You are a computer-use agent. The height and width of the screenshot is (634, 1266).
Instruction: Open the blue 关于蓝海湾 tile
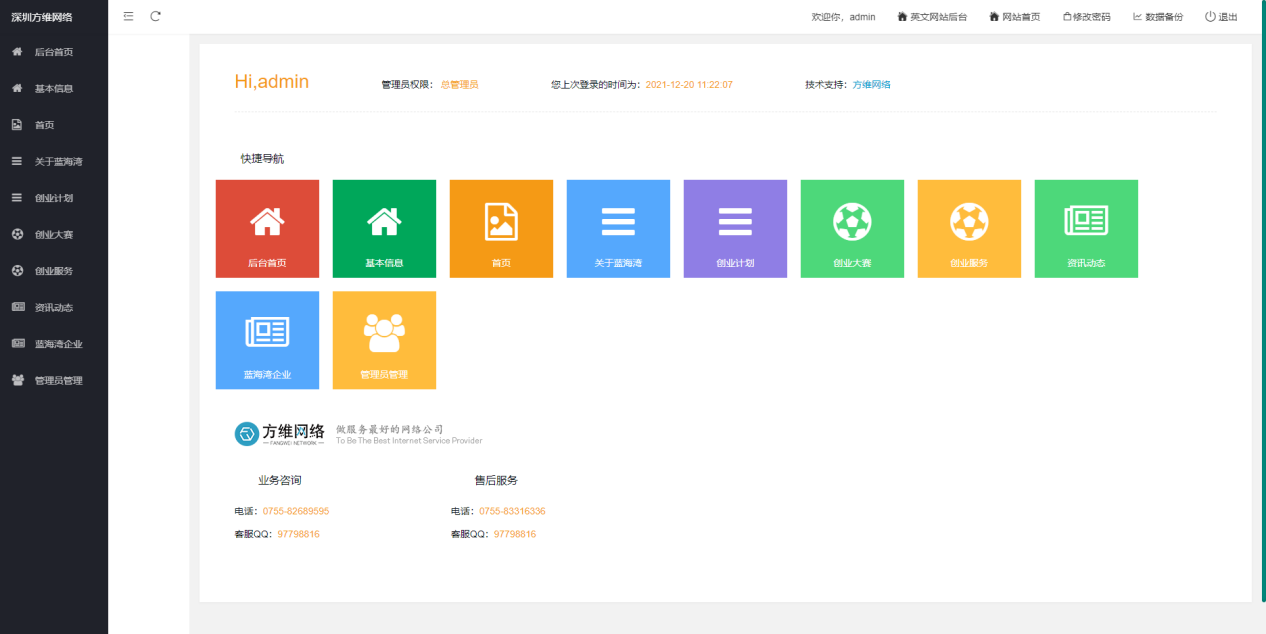coord(618,228)
